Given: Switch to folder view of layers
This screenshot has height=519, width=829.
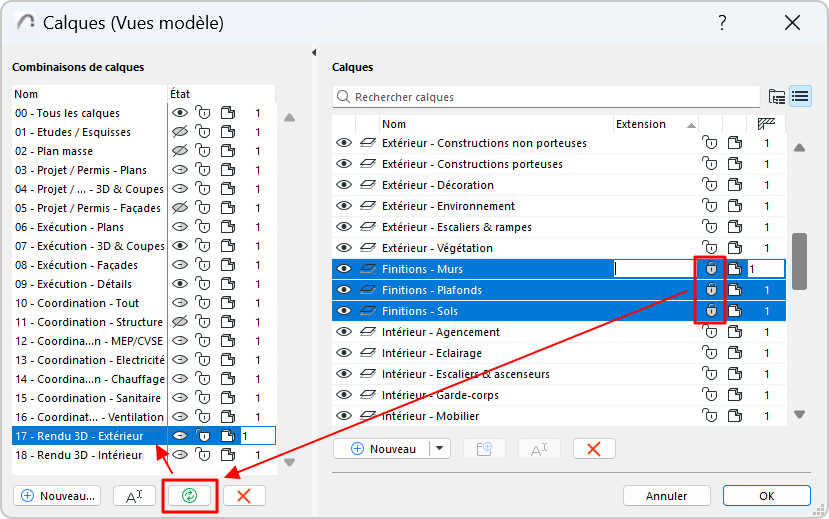Looking at the screenshot, I should click(x=777, y=97).
